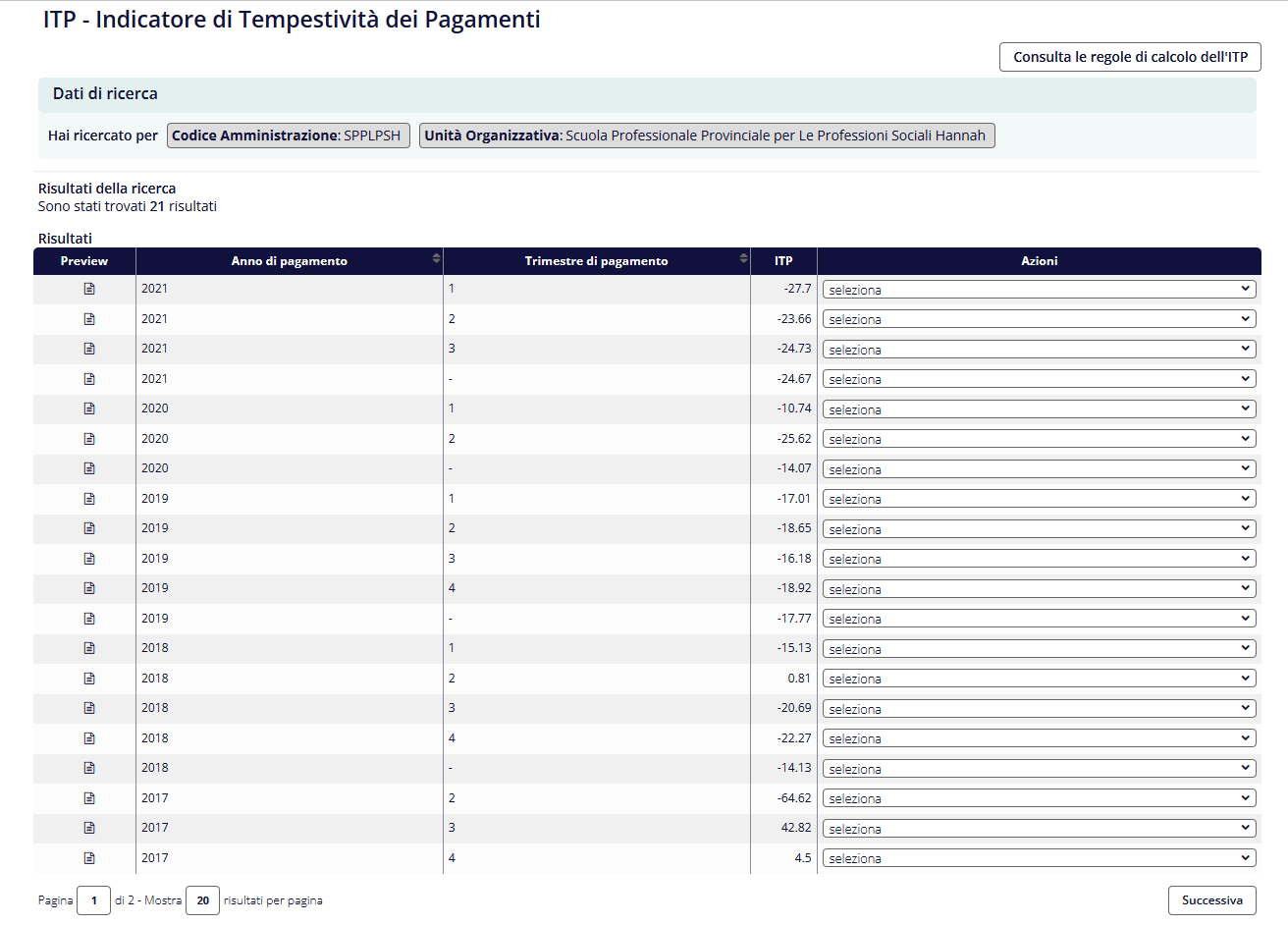
Task: Click the page number input field
Action: click(93, 900)
